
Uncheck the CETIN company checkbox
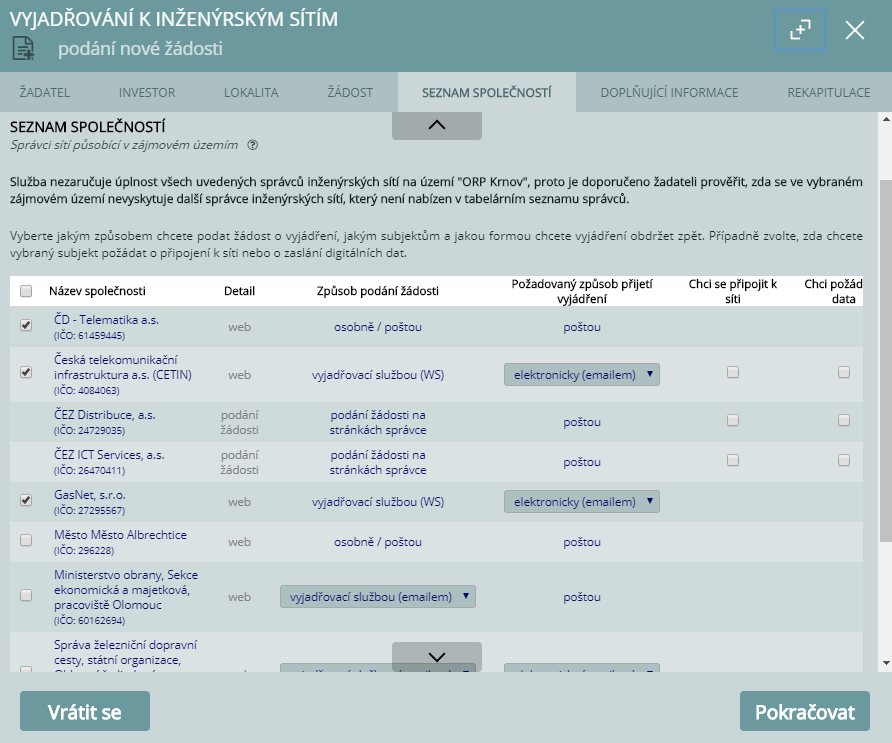(26, 373)
